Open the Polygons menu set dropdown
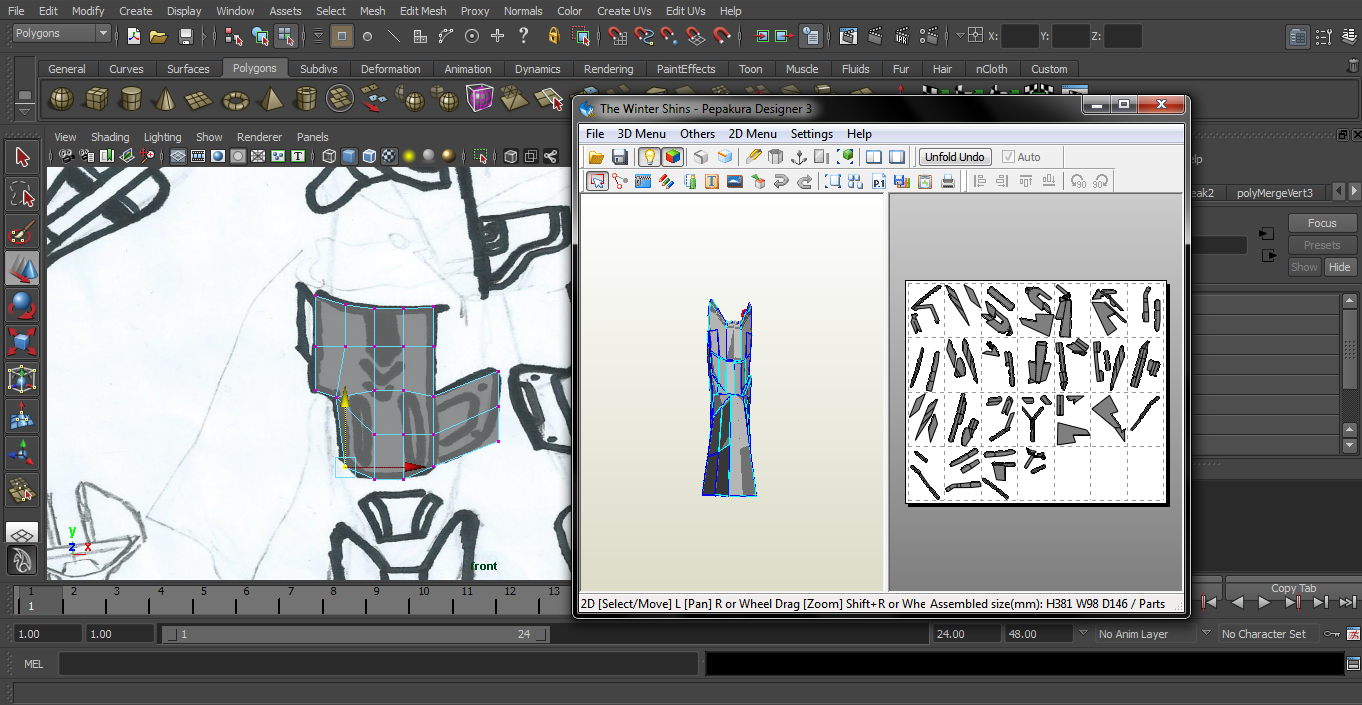Image resolution: width=1362 pixels, height=705 pixels. click(x=62, y=34)
